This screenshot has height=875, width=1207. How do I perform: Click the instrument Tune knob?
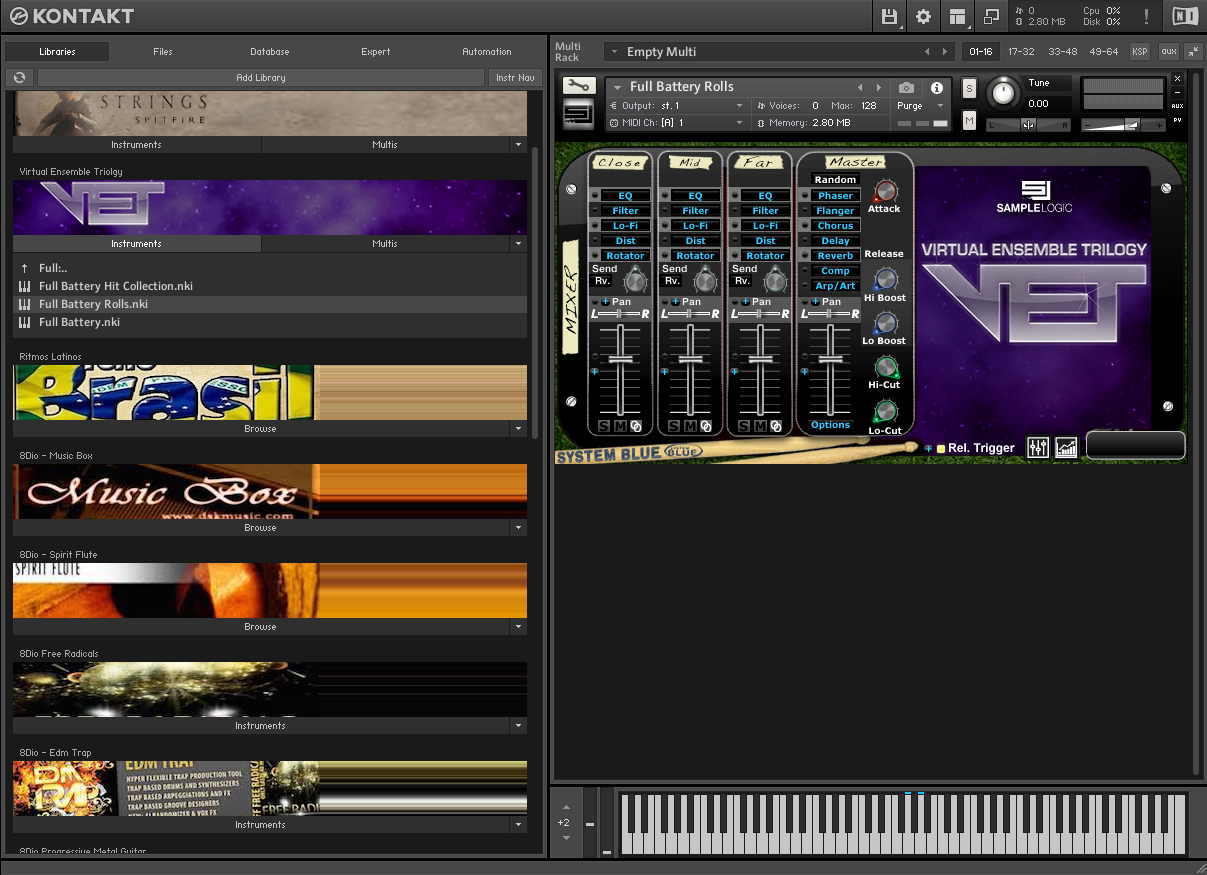[1003, 94]
